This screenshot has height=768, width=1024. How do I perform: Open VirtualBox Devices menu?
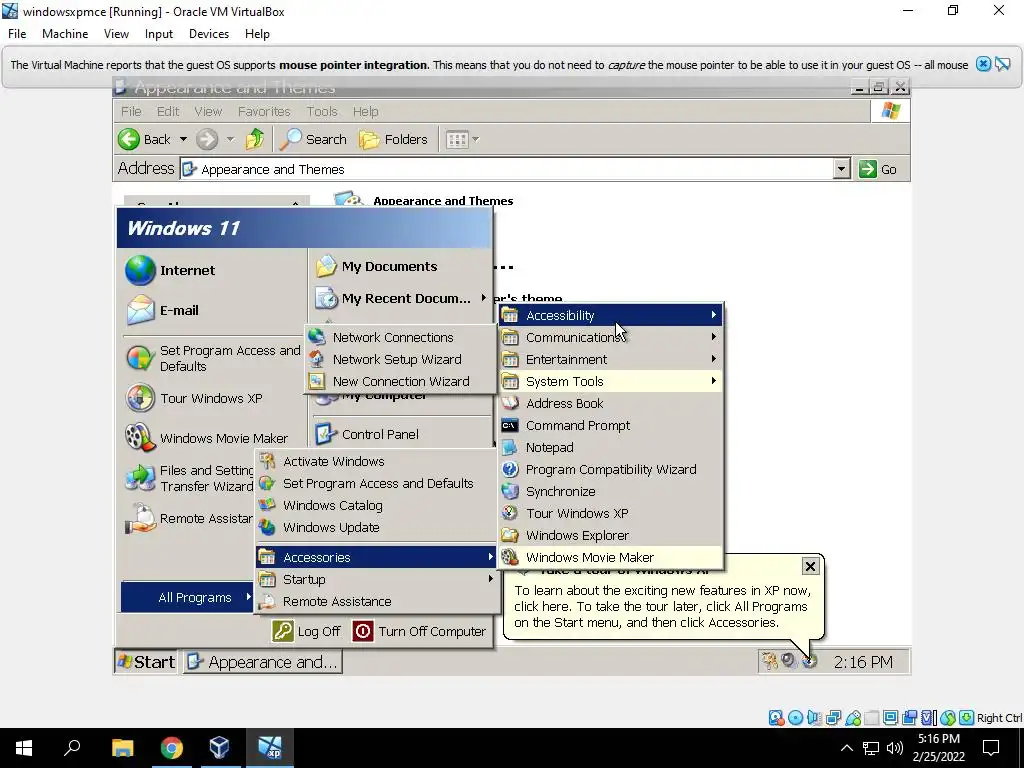coord(209,33)
